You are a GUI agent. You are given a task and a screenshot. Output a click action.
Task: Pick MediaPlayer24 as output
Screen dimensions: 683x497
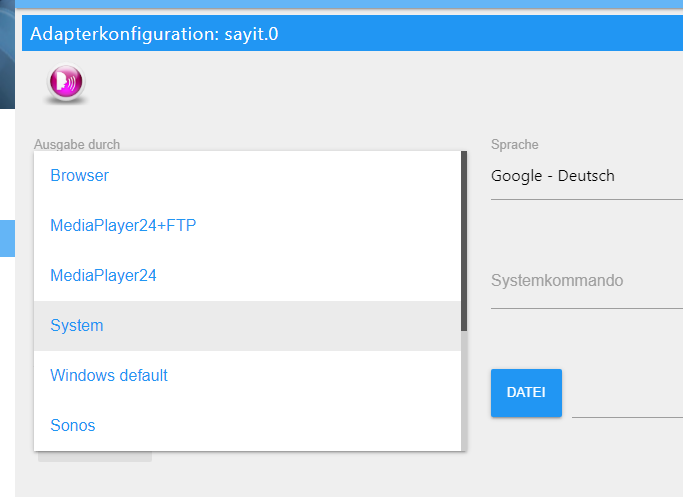(103, 276)
